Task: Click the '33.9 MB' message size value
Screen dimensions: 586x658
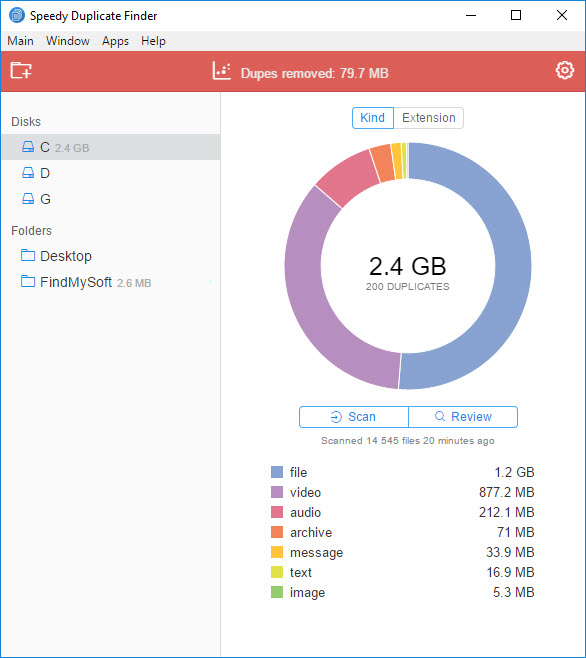Action: pyautogui.click(x=510, y=552)
